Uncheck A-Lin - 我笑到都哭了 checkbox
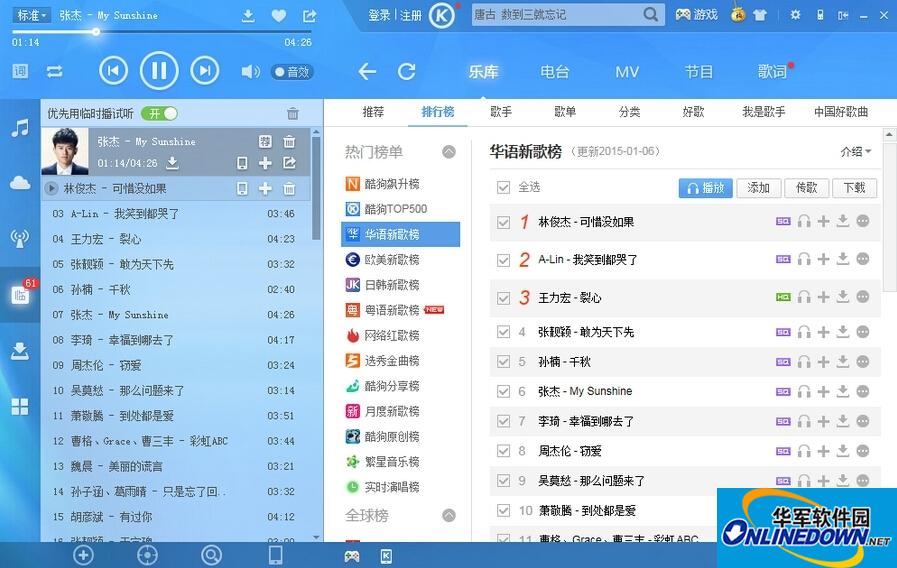897x568 pixels. pos(503,260)
